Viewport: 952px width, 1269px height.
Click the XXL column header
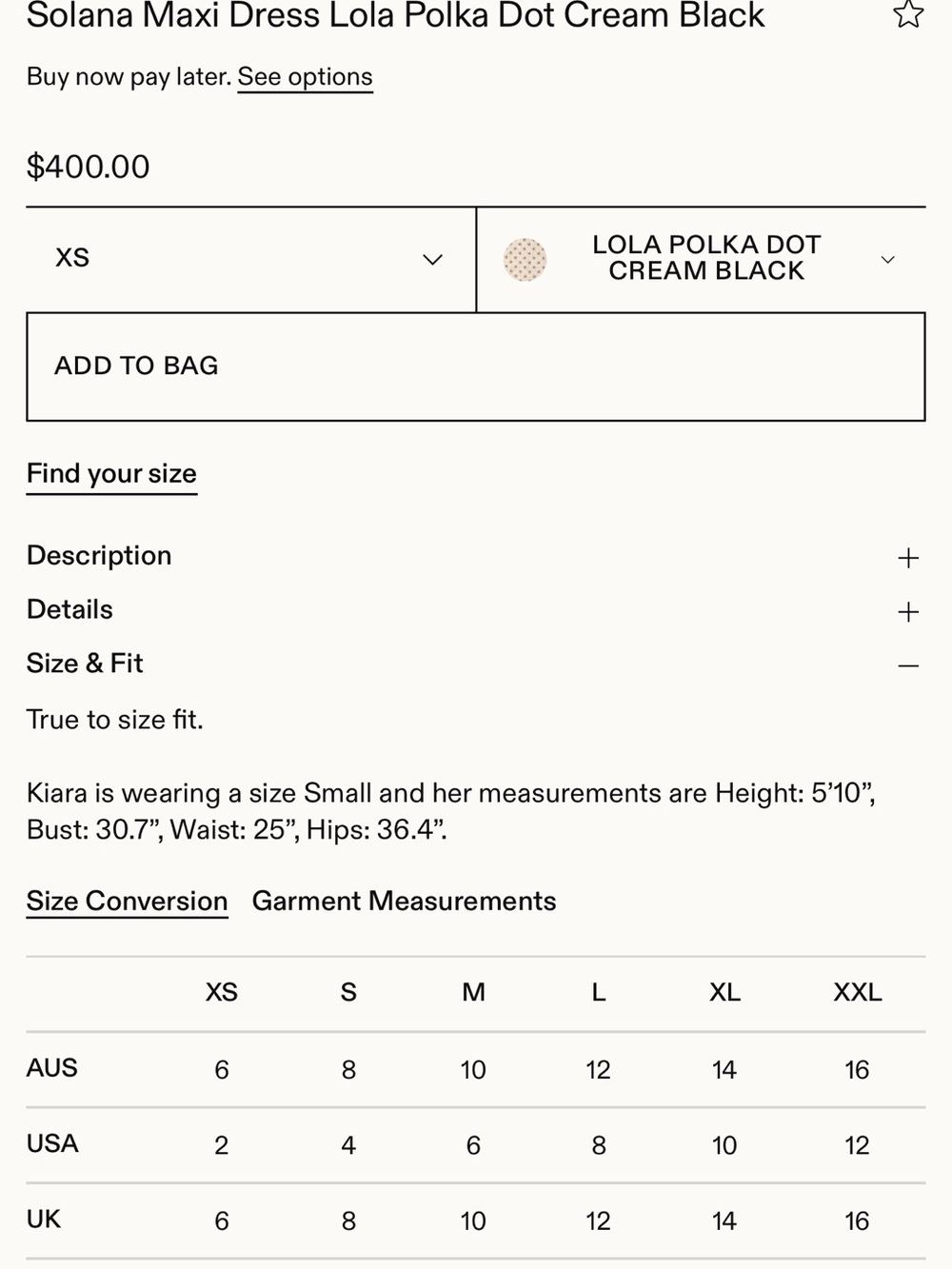pyautogui.click(x=858, y=993)
